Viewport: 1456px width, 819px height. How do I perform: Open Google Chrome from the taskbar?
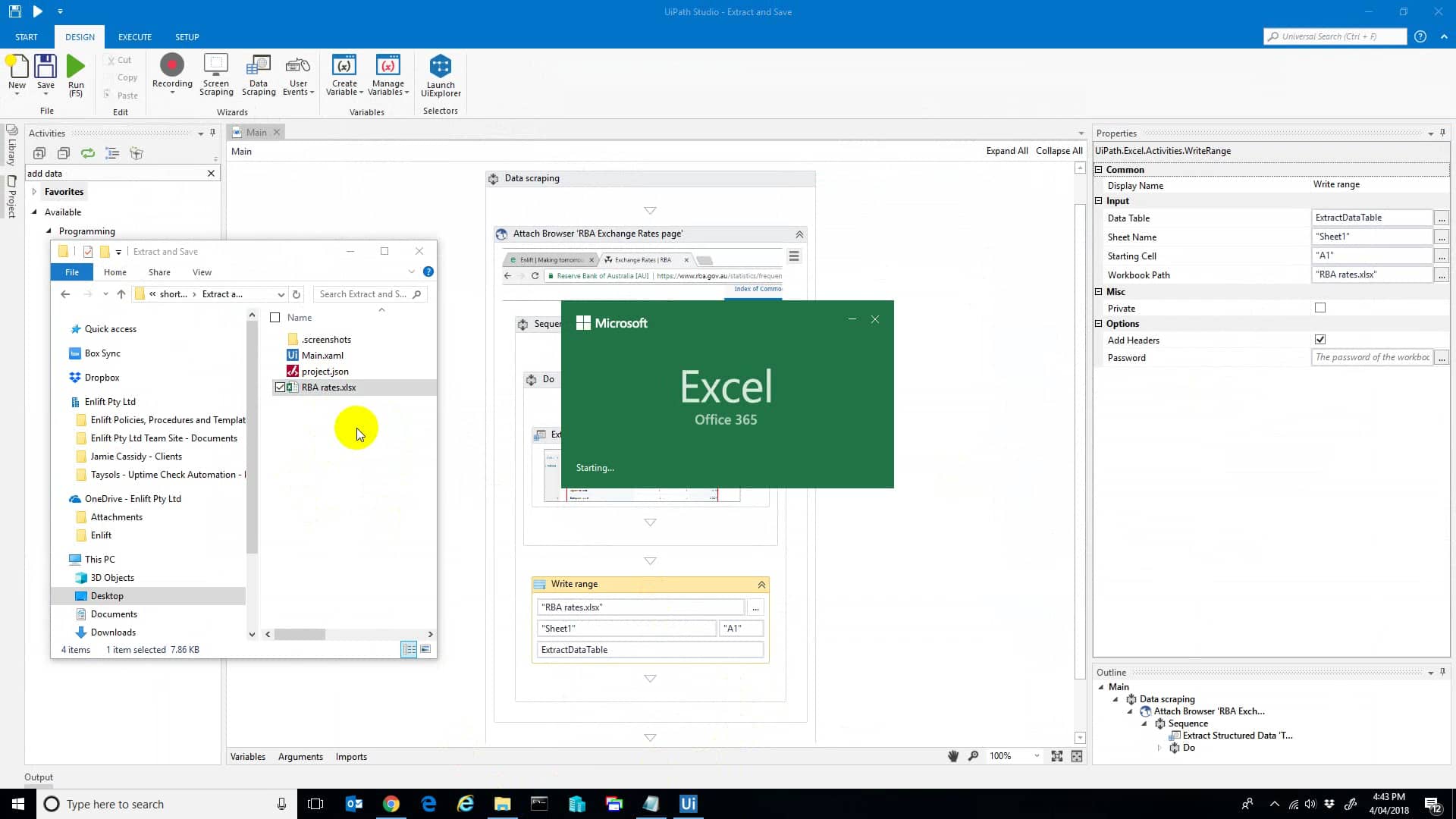pyautogui.click(x=391, y=804)
